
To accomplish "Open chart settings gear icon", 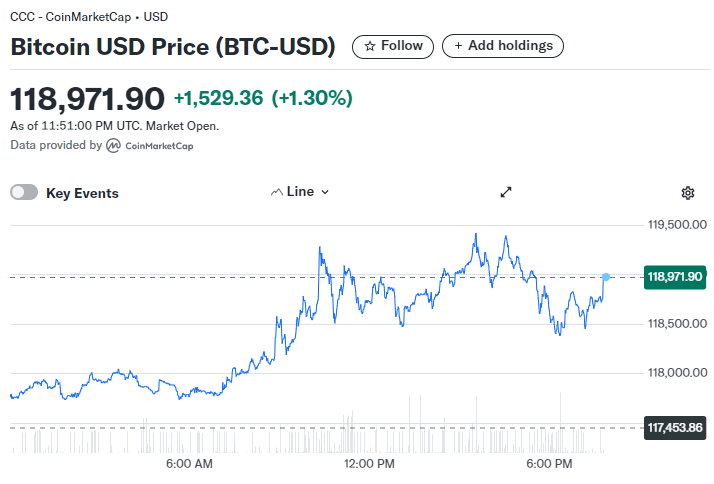I will (x=688, y=193).
